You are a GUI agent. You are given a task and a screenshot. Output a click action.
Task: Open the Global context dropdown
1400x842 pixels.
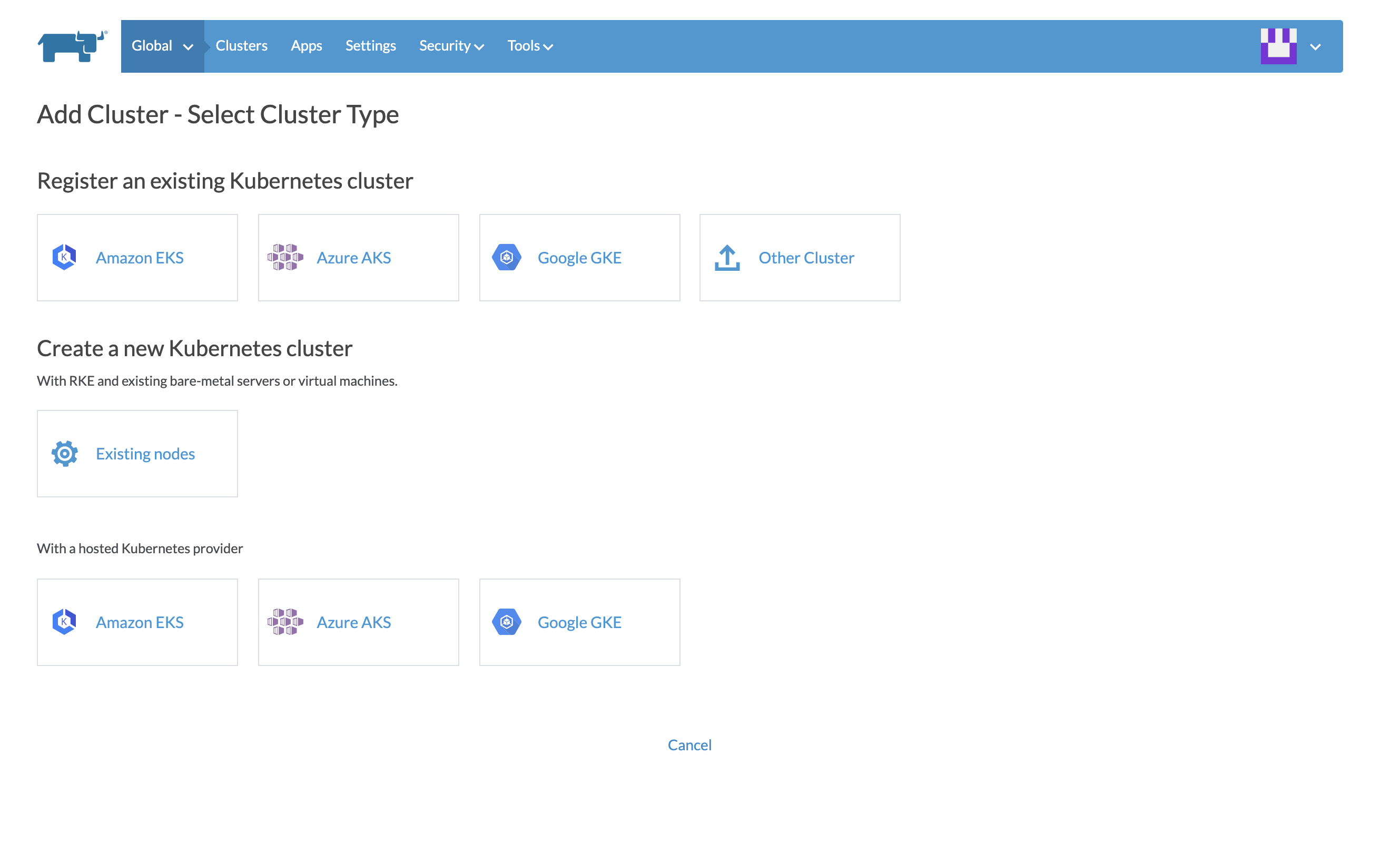[162, 45]
